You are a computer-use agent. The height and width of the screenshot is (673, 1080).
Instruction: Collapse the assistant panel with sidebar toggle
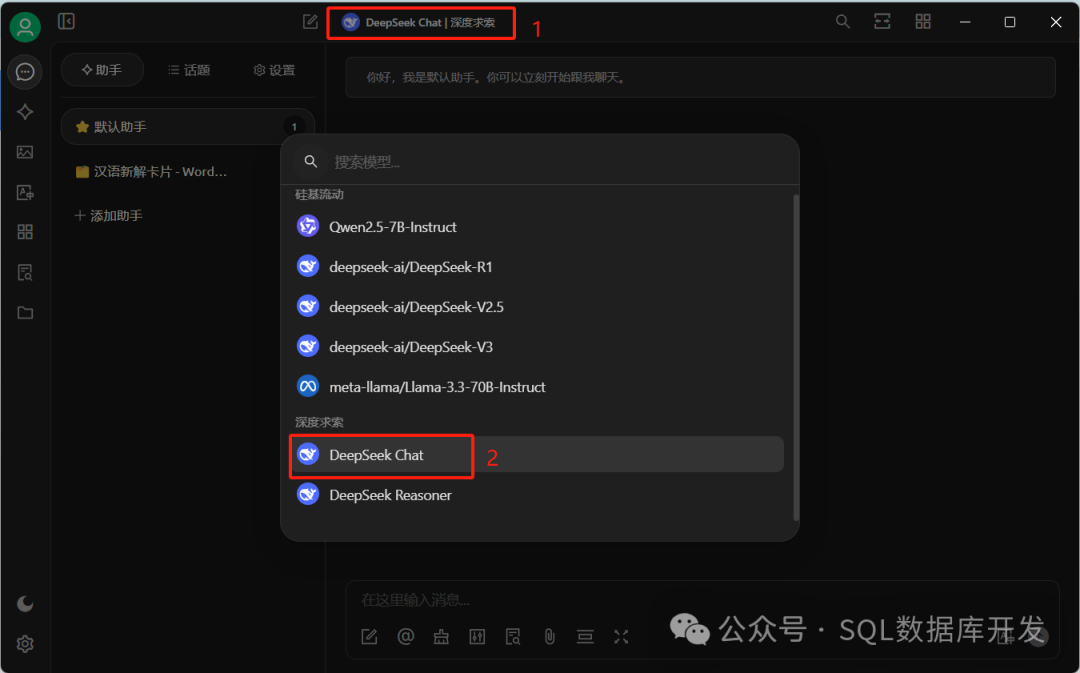pos(66,21)
